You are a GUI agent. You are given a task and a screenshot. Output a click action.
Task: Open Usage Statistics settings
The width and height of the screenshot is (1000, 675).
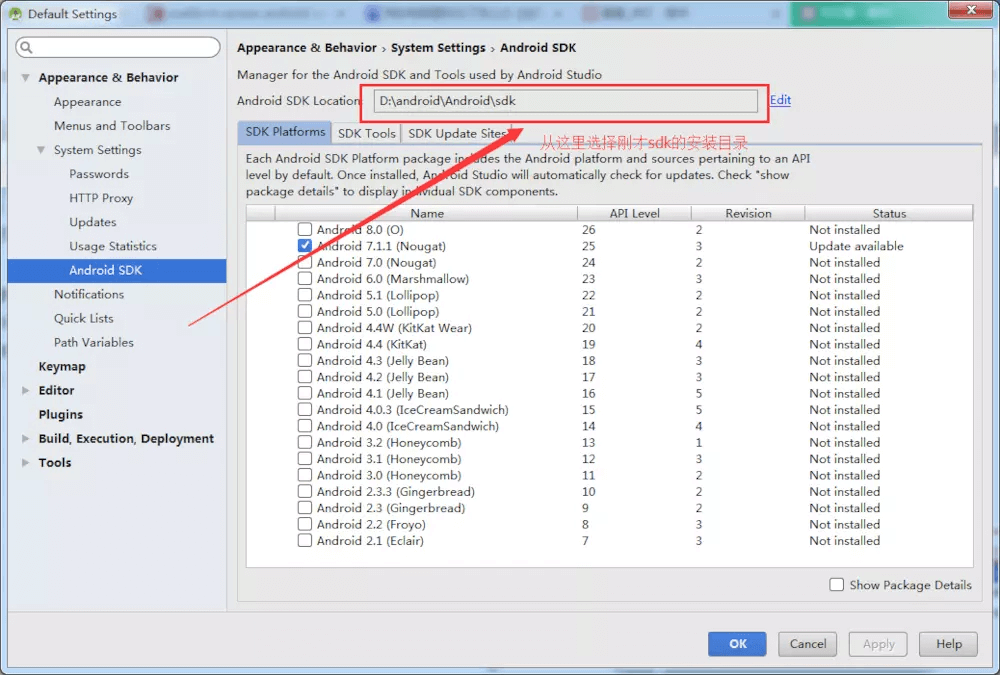pos(113,246)
